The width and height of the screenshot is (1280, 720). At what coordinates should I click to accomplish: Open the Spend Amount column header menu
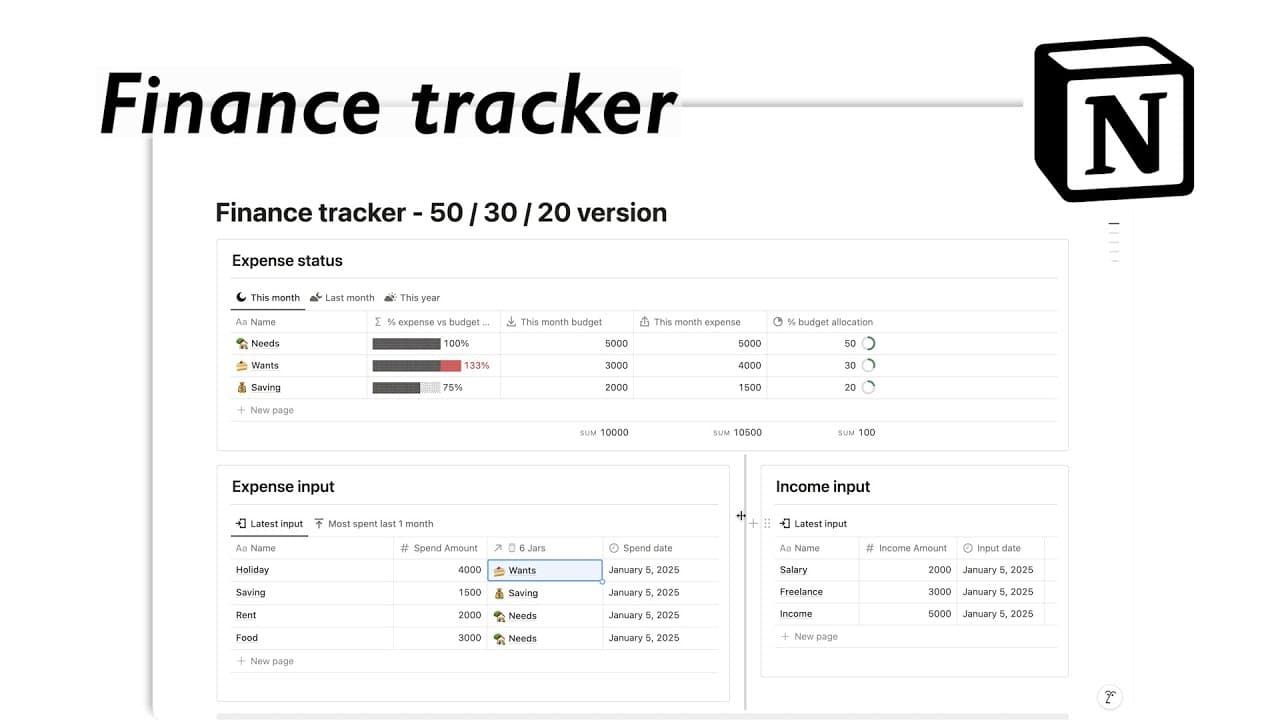click(440, 548)
